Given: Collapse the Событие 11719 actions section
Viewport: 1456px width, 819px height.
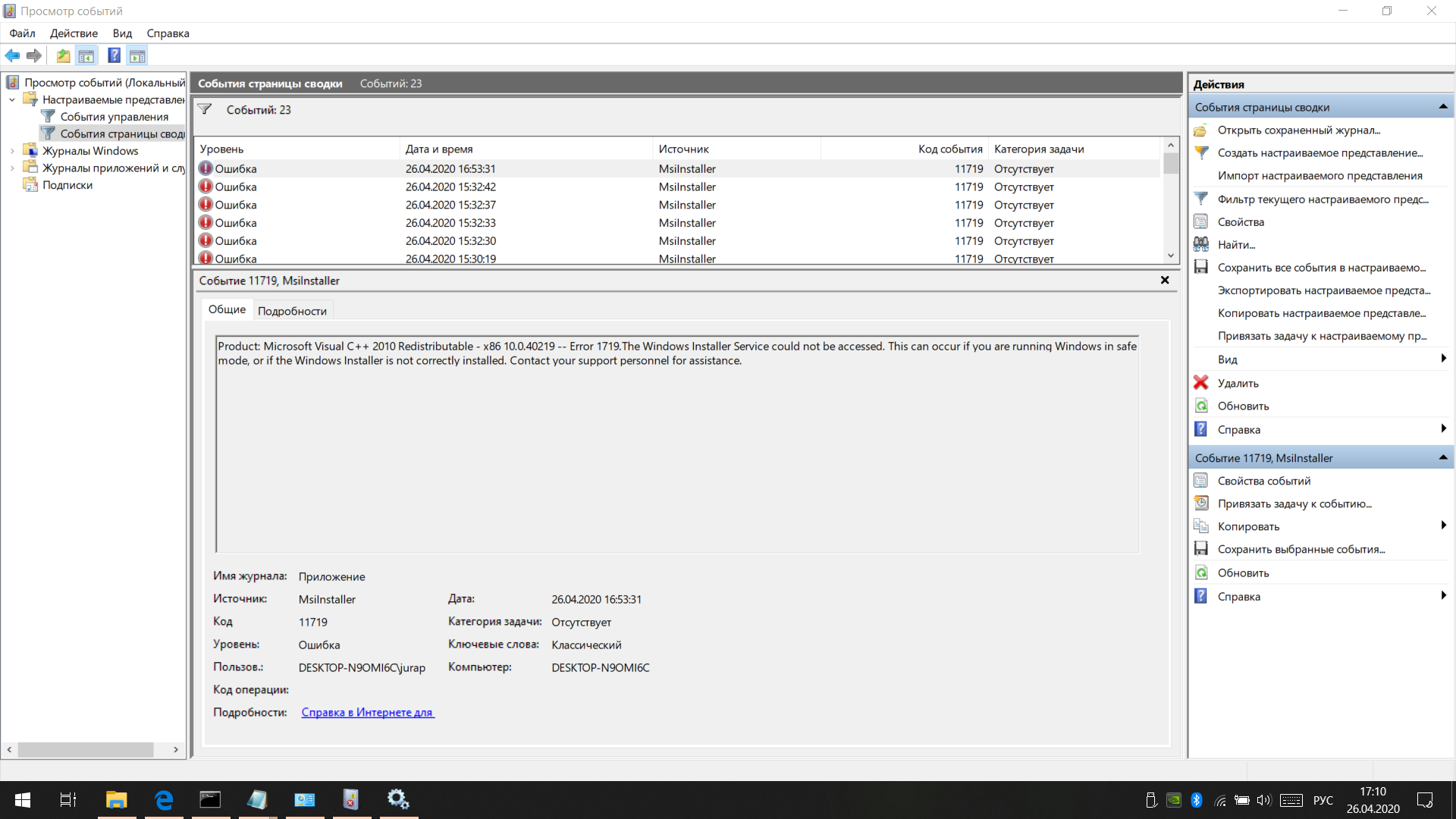Looking at the screenshot, I should (x=1442, y=457).
